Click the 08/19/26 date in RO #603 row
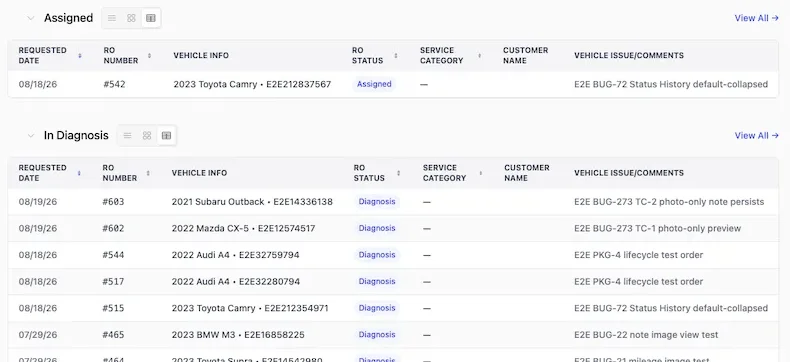 [x=38, y=202]
